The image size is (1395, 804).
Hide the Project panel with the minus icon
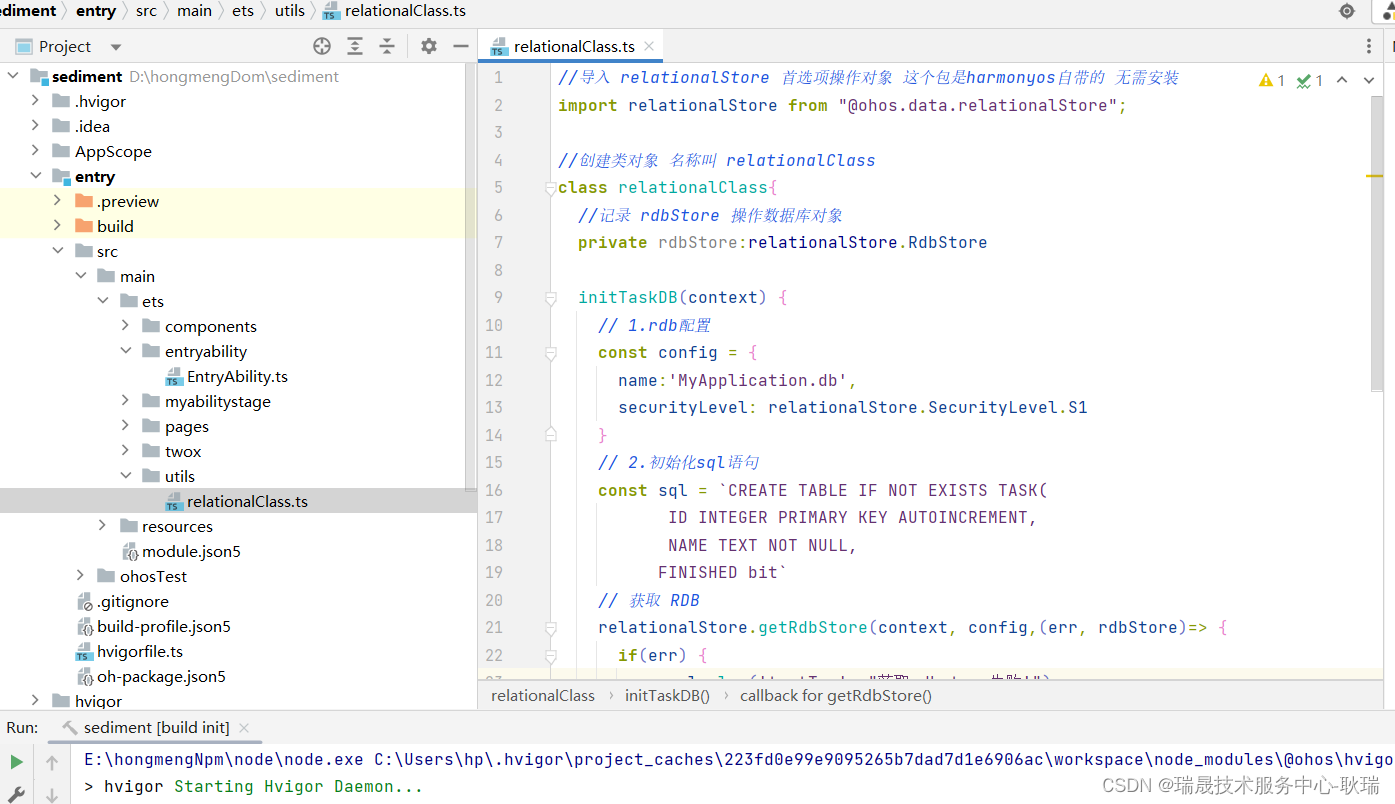click(x=461, y=46)
